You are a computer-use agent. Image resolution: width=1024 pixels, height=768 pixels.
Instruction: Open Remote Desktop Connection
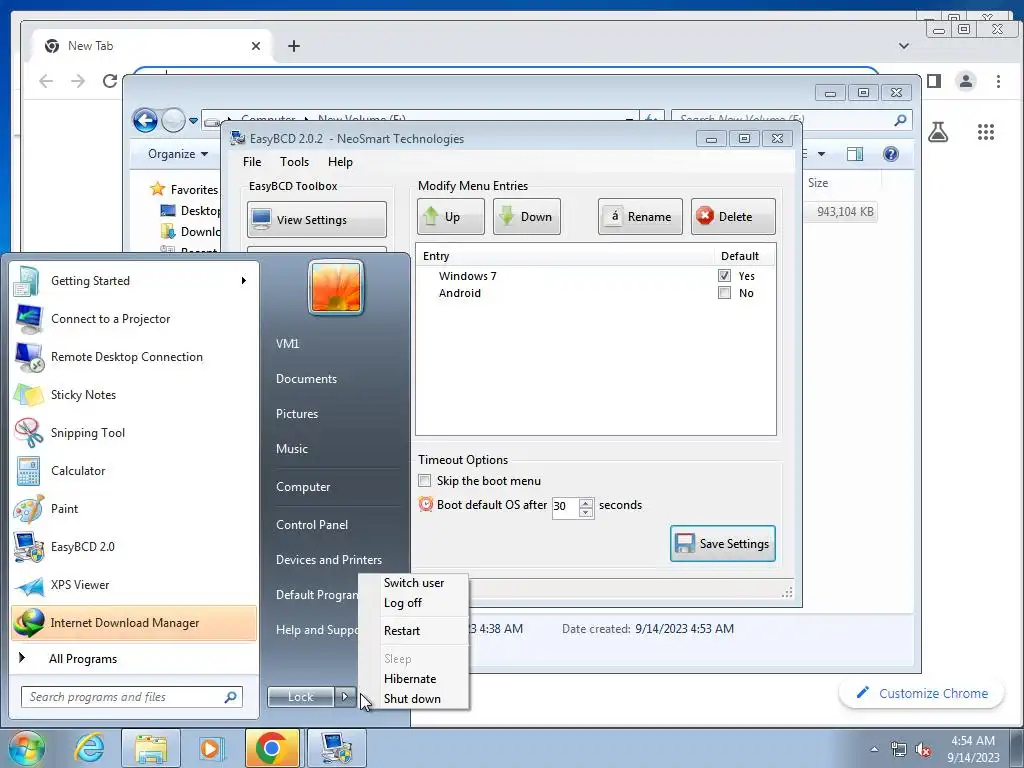coord(134,357)
